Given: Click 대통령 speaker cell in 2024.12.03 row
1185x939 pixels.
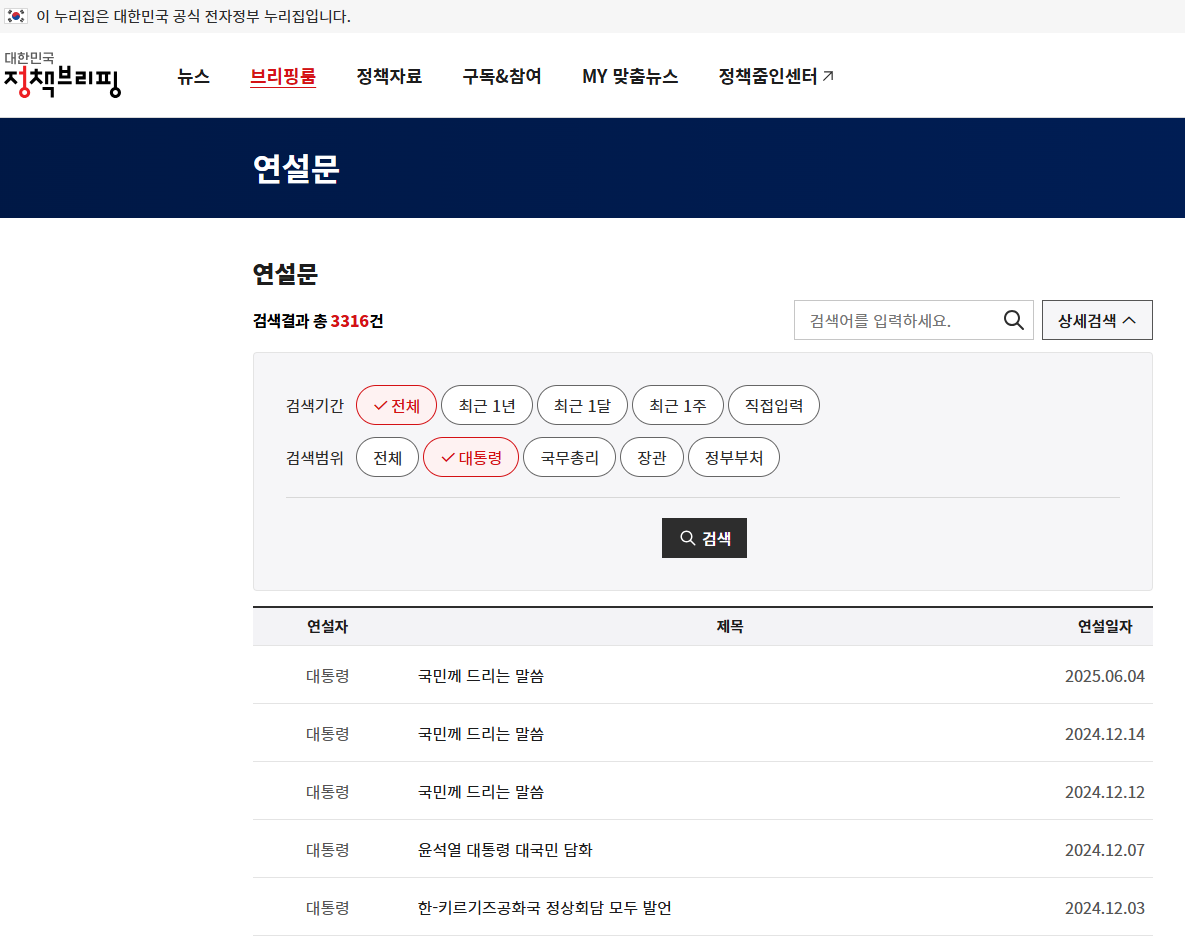Looking at the screenshot, I should pyautogui.click(x=327, y=908).
